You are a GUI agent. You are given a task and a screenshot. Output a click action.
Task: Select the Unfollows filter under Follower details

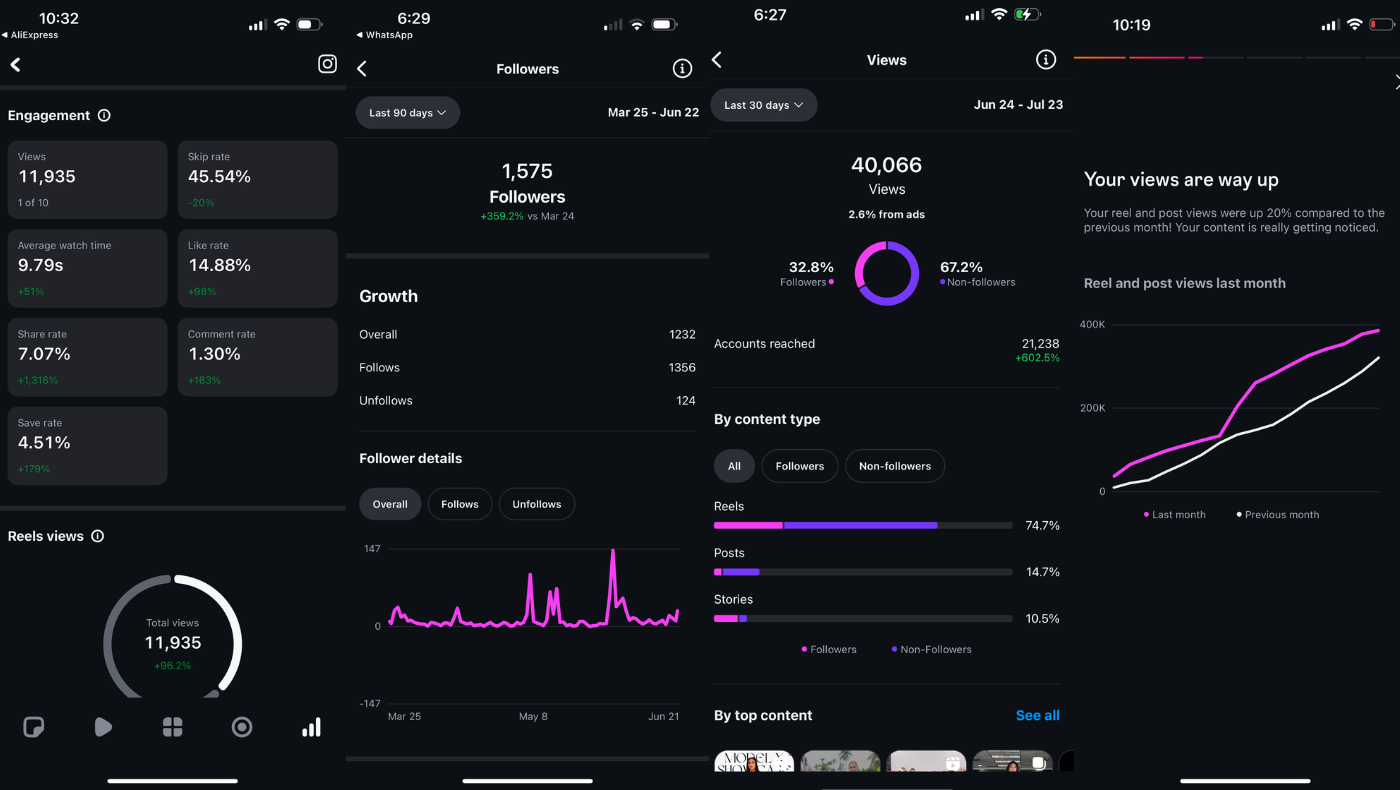(x=537, y=504)
